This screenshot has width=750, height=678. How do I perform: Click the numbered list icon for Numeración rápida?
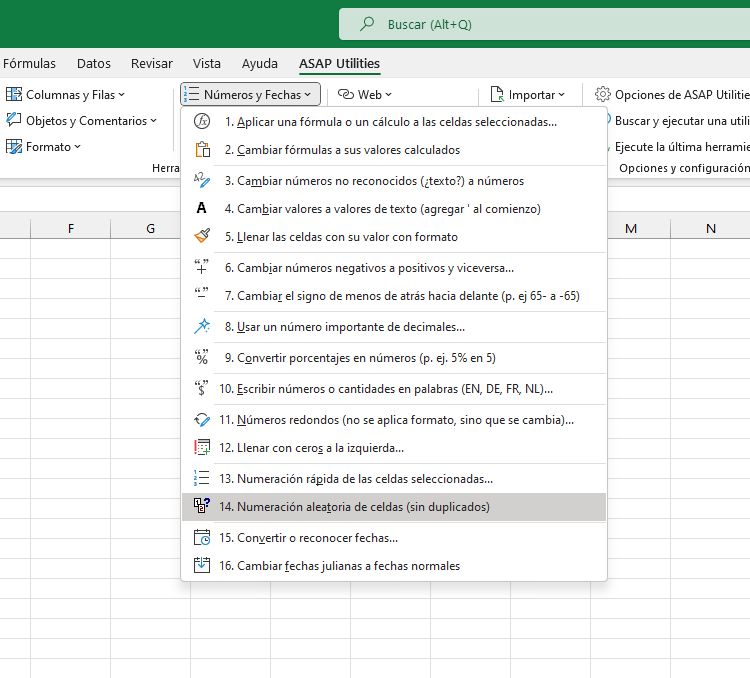click(202, 478)
